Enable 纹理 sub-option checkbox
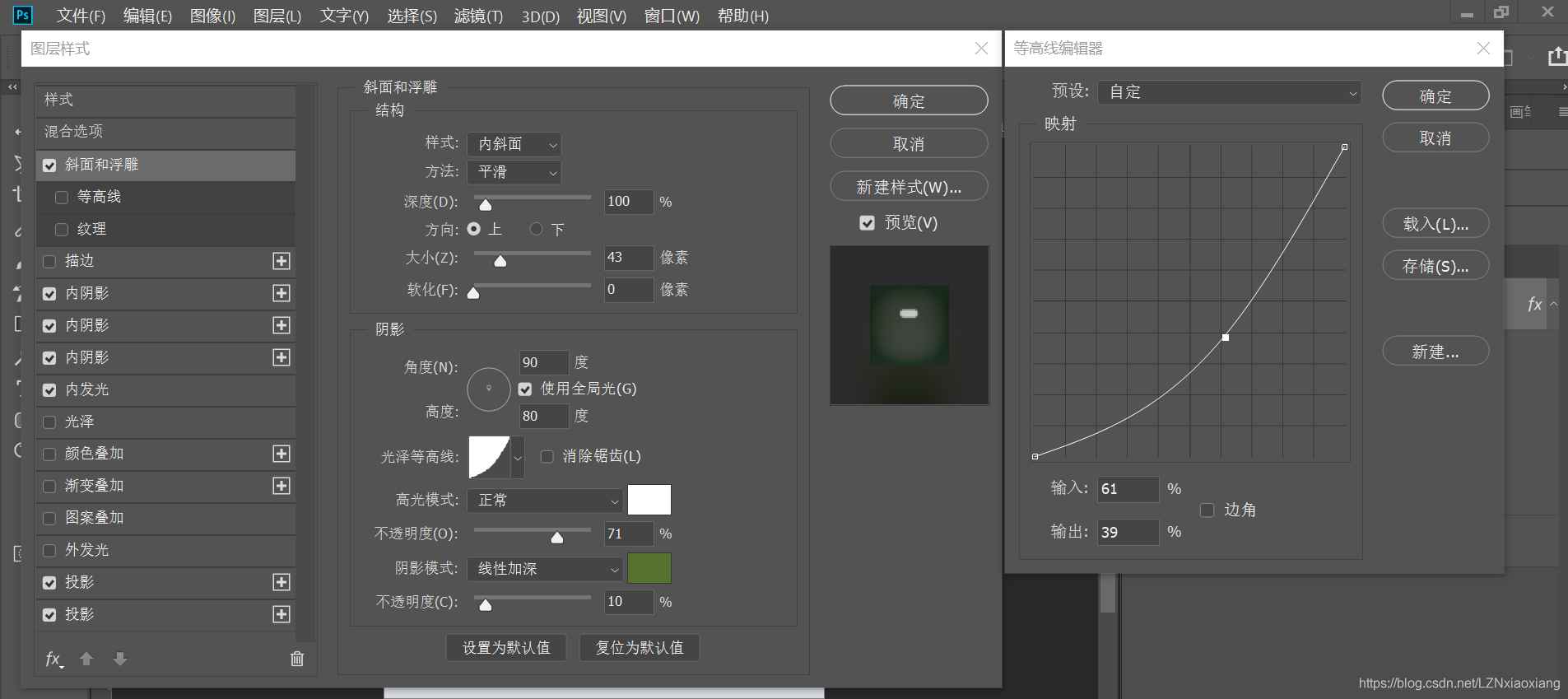The height and width of the screenshot is (699, 1568). (x=62, y=230)
